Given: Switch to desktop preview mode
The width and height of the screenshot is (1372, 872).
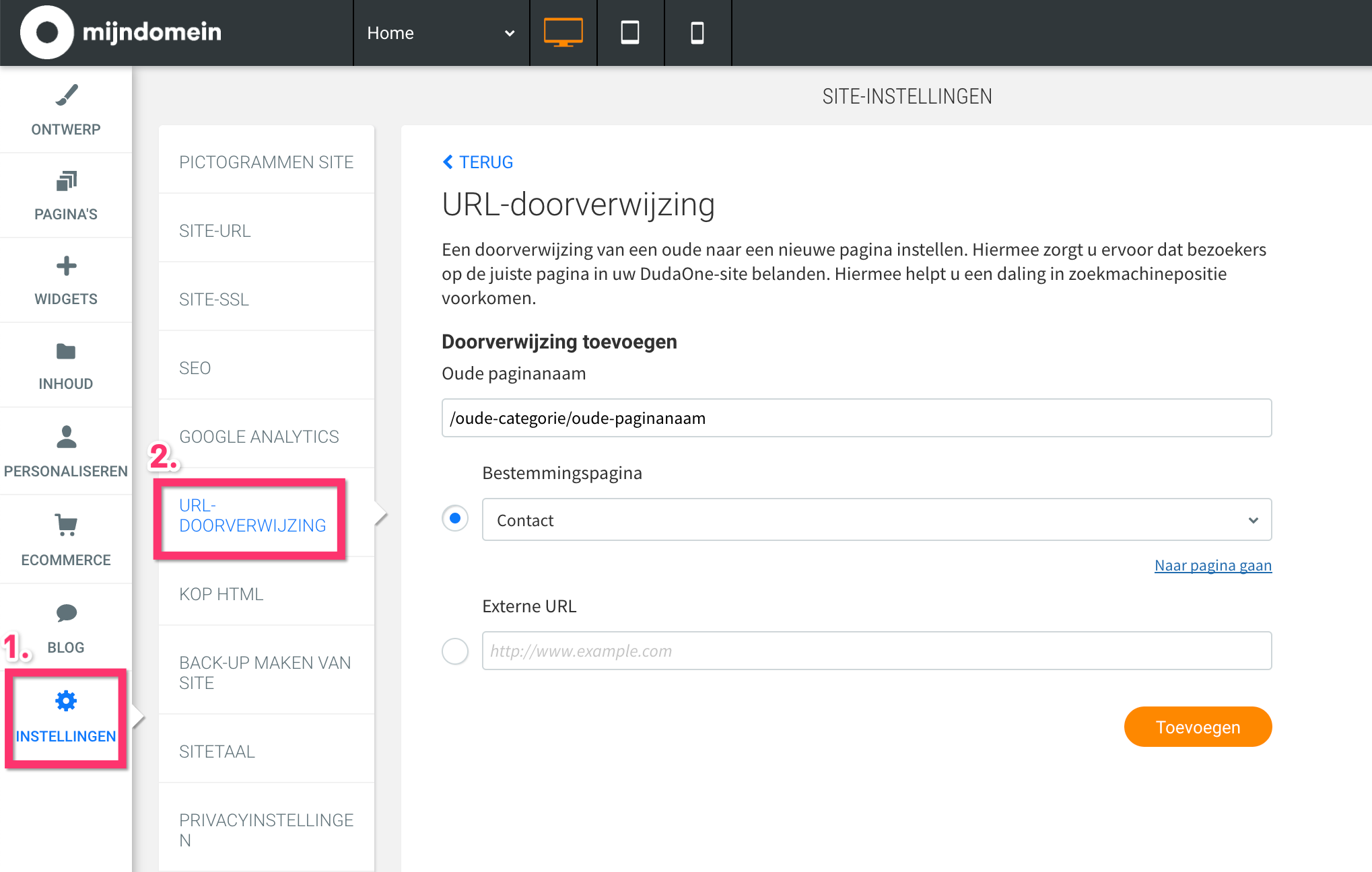Looking at the screenshot, I should pos(563,32).
